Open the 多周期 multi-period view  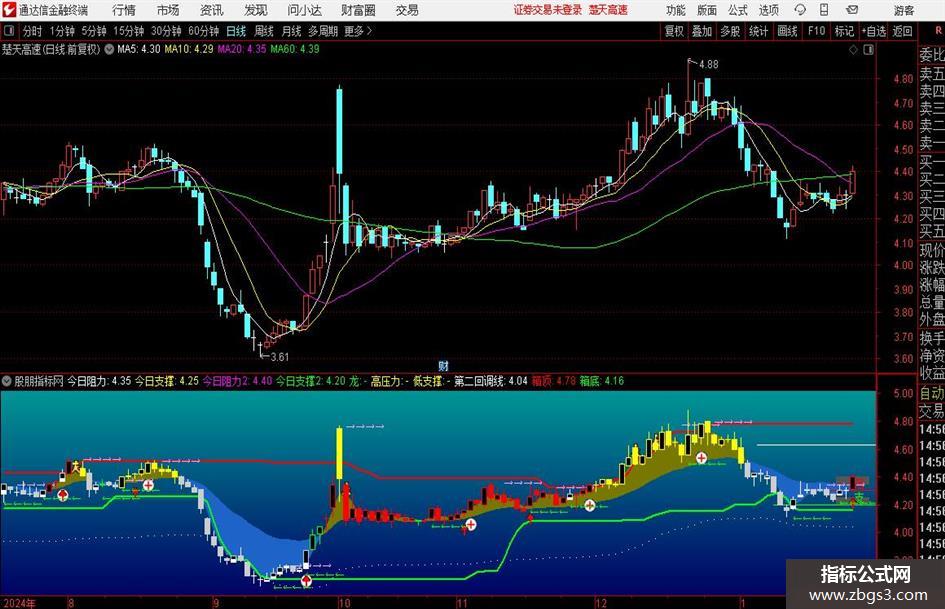323,31
